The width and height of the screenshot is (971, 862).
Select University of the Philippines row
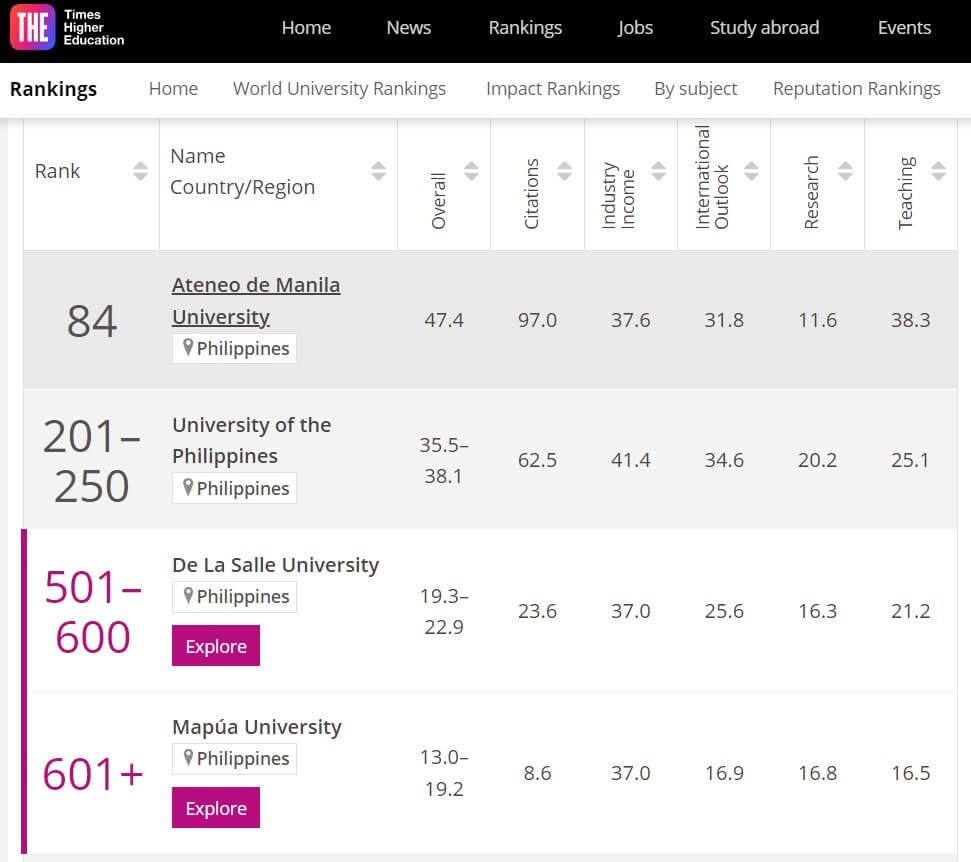pyautogui.click(x=490, y=459)
